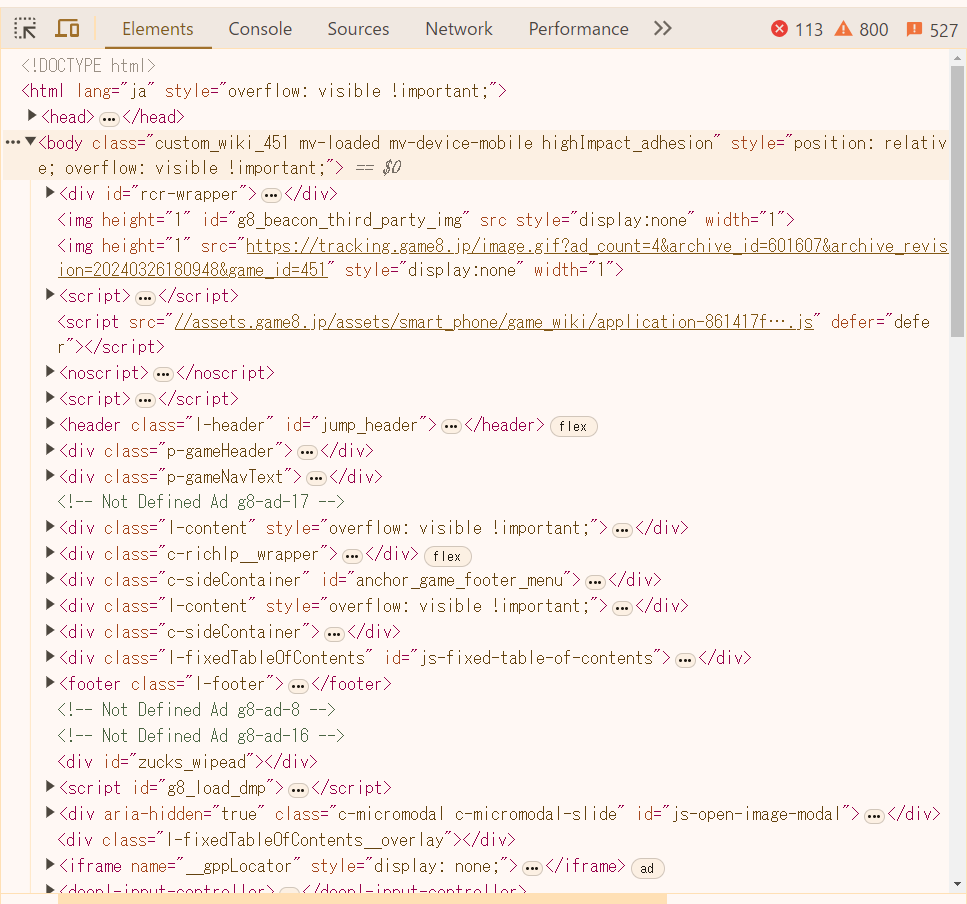The height and width of the screenshot is (904, 967).
Task: Expand the c-richlp__wrapper div
Action: pyautogui.click(x=51, y=552)
